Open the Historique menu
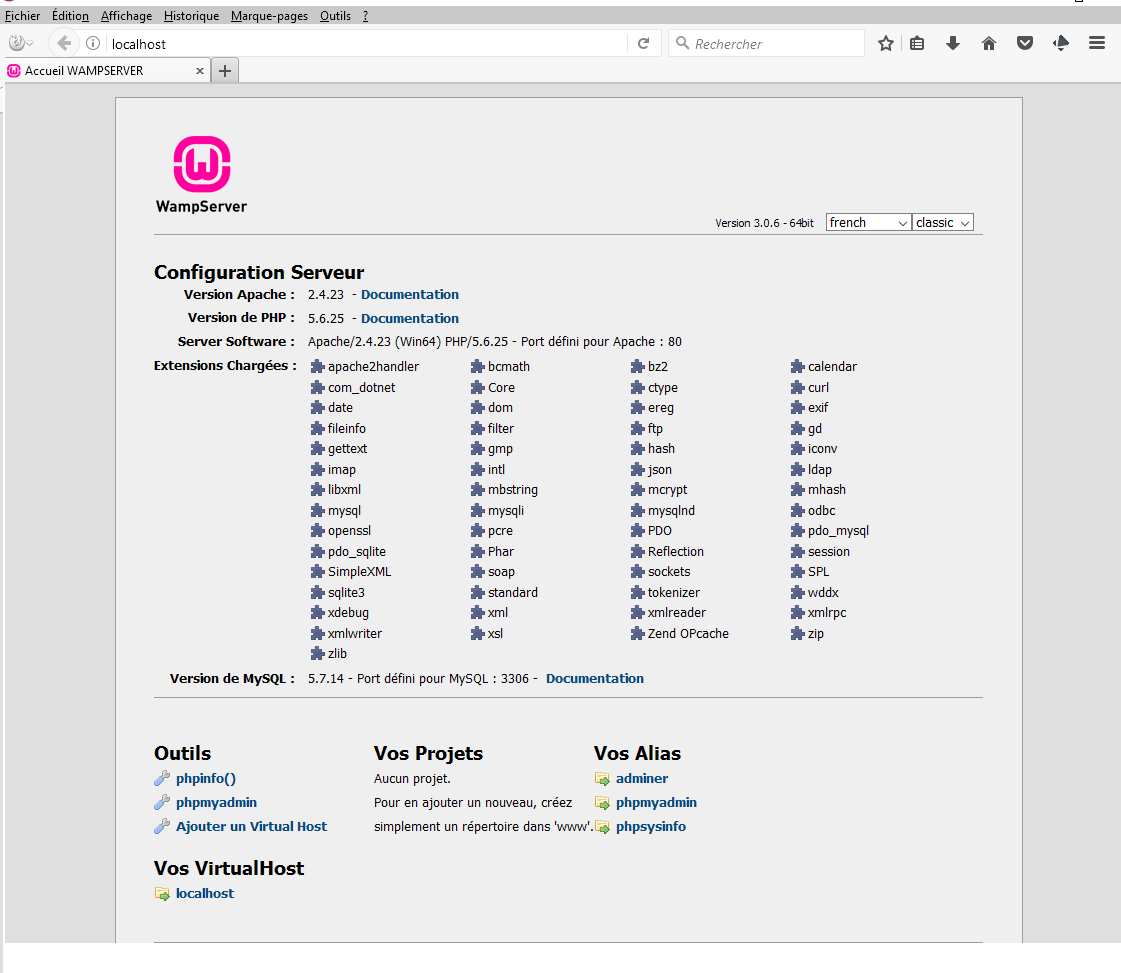The image size is (1121, 973). (191, 16)
